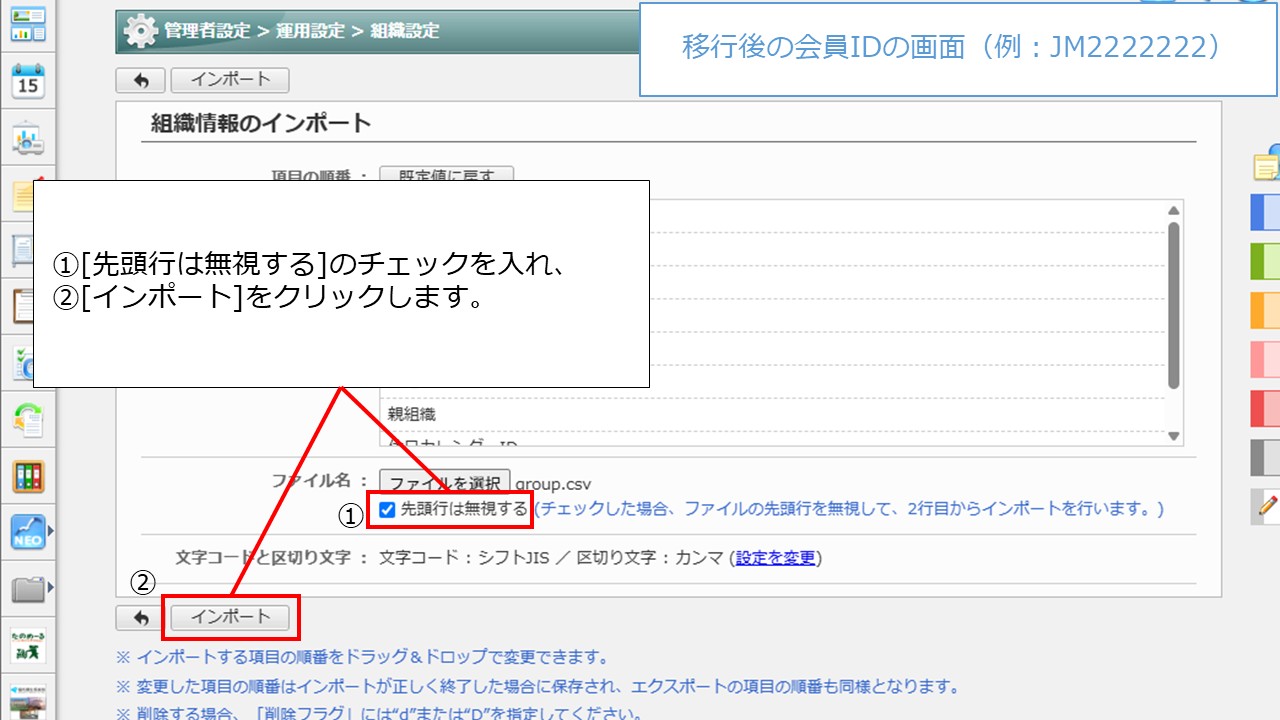Click the bottom インポート button
This screenshot has width=1280, height=720.
click(x=230, y=617)
